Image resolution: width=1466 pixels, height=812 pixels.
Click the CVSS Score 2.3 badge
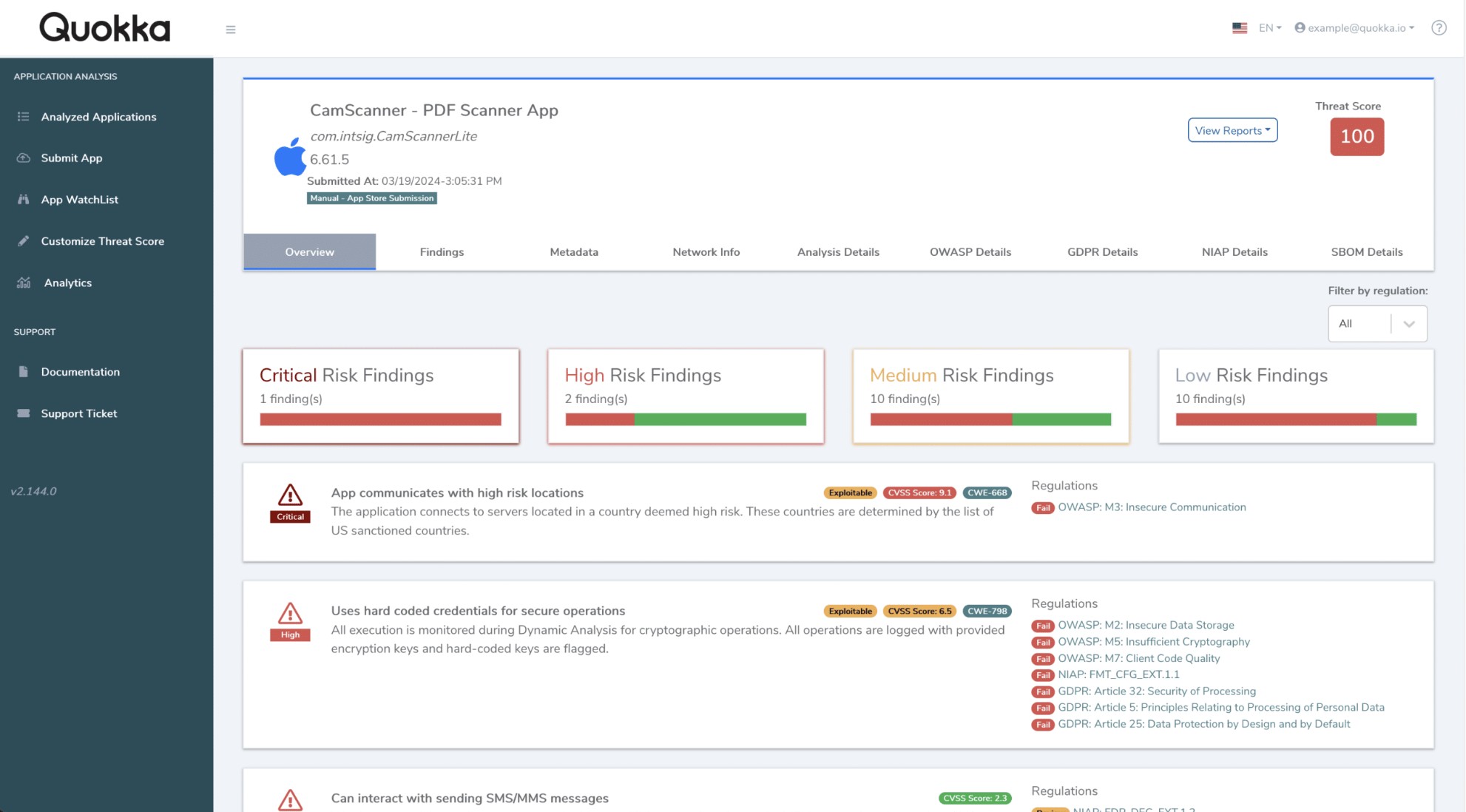pyautogui.click(x=975, y=799)
